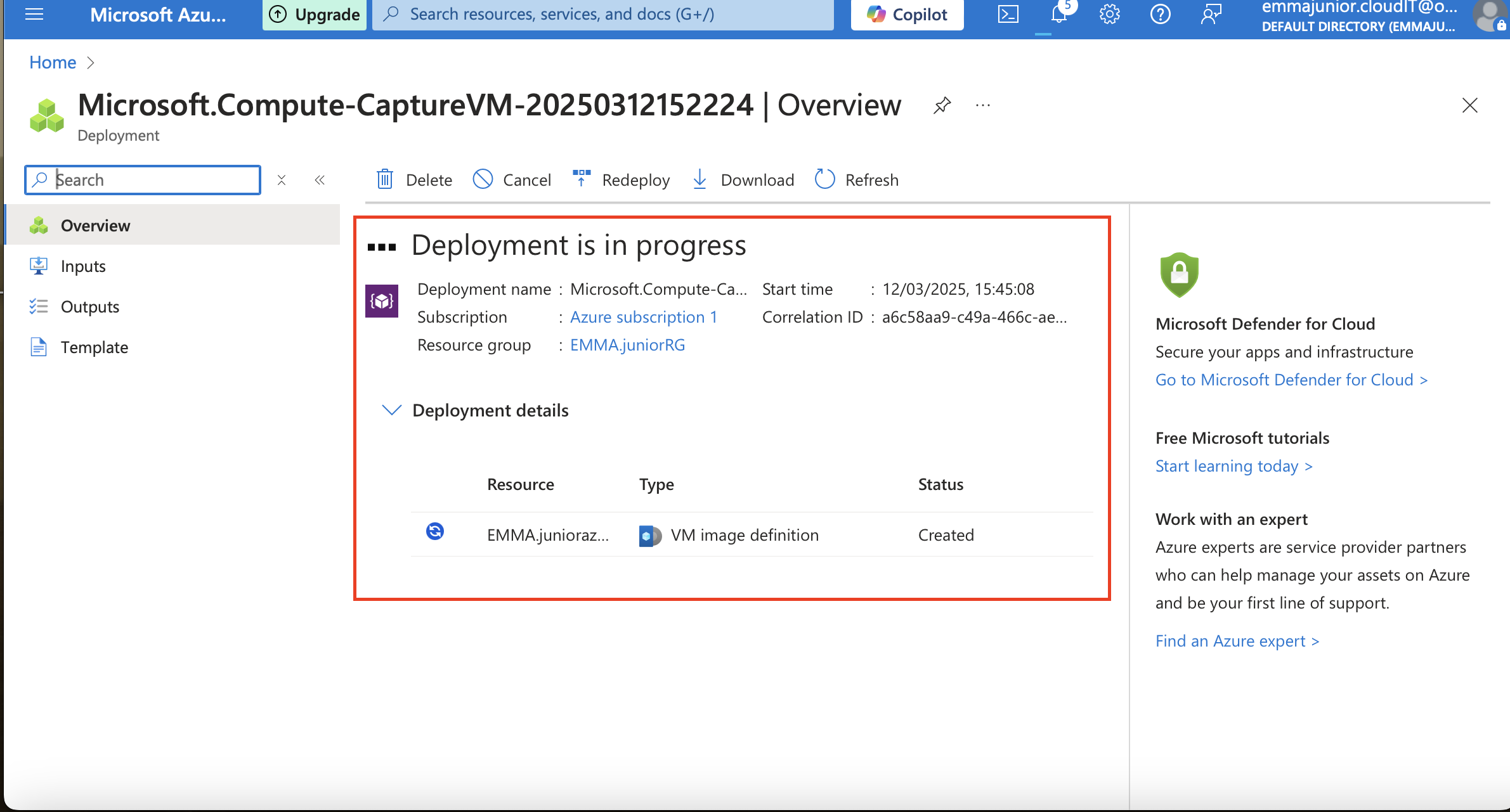Pin this deployment to the dashboard
The width and height of the screenshot is (1510, 812).
[942, 105]
